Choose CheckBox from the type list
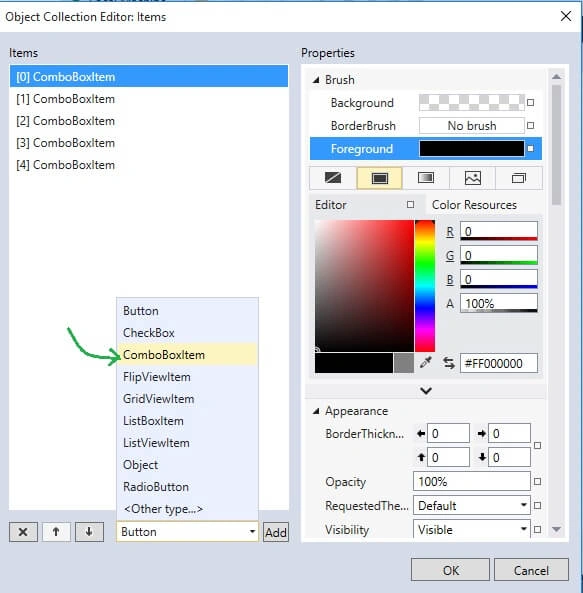 [188, 333]
